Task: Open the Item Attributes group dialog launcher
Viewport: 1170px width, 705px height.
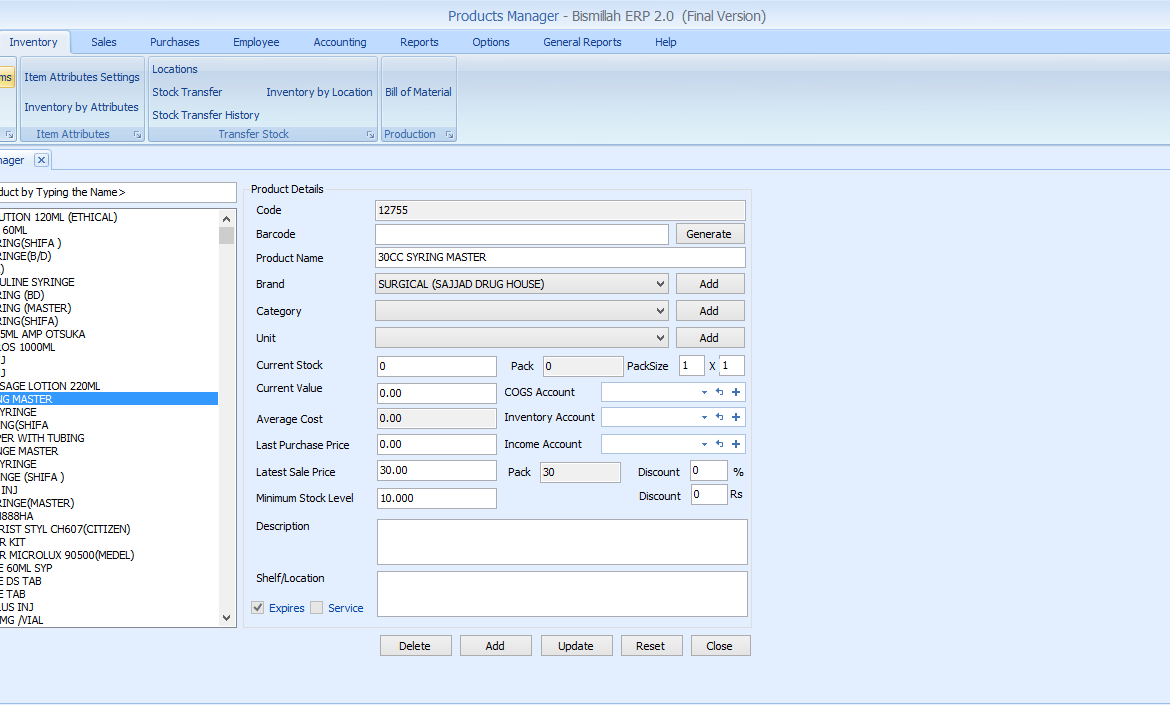Action: (135, 134)
